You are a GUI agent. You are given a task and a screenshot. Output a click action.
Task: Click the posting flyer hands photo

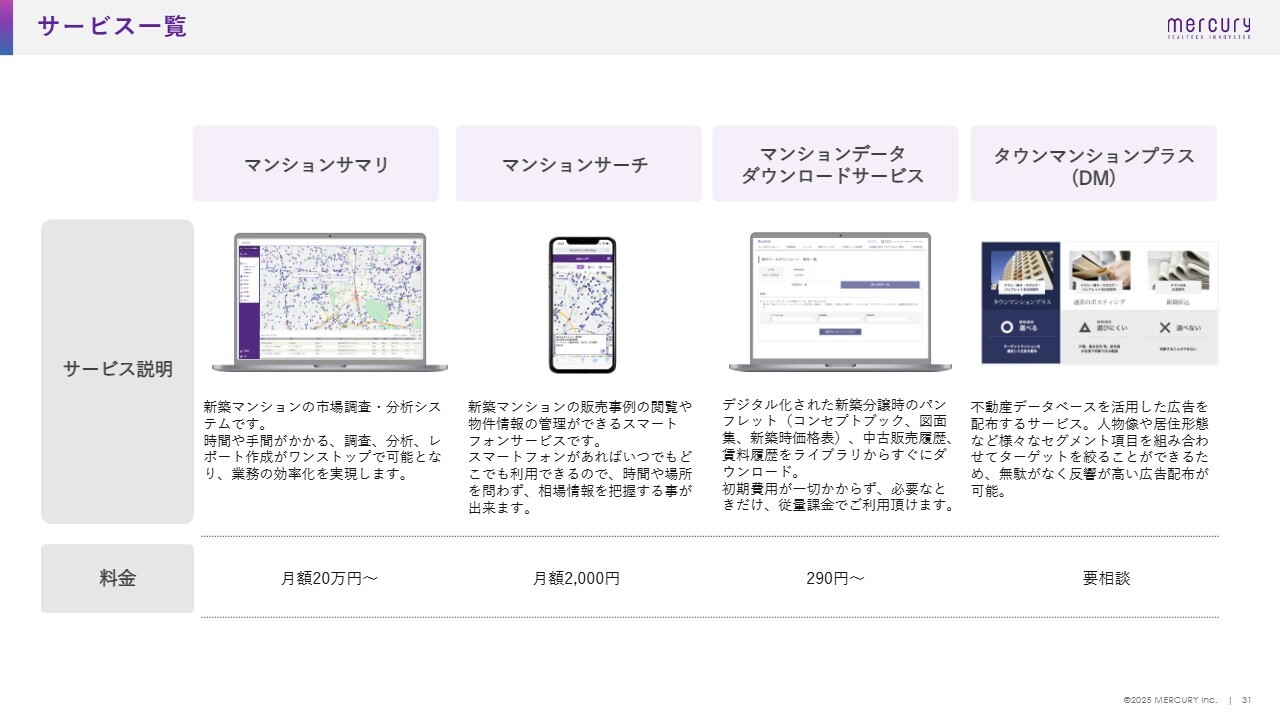(1099, 268)
